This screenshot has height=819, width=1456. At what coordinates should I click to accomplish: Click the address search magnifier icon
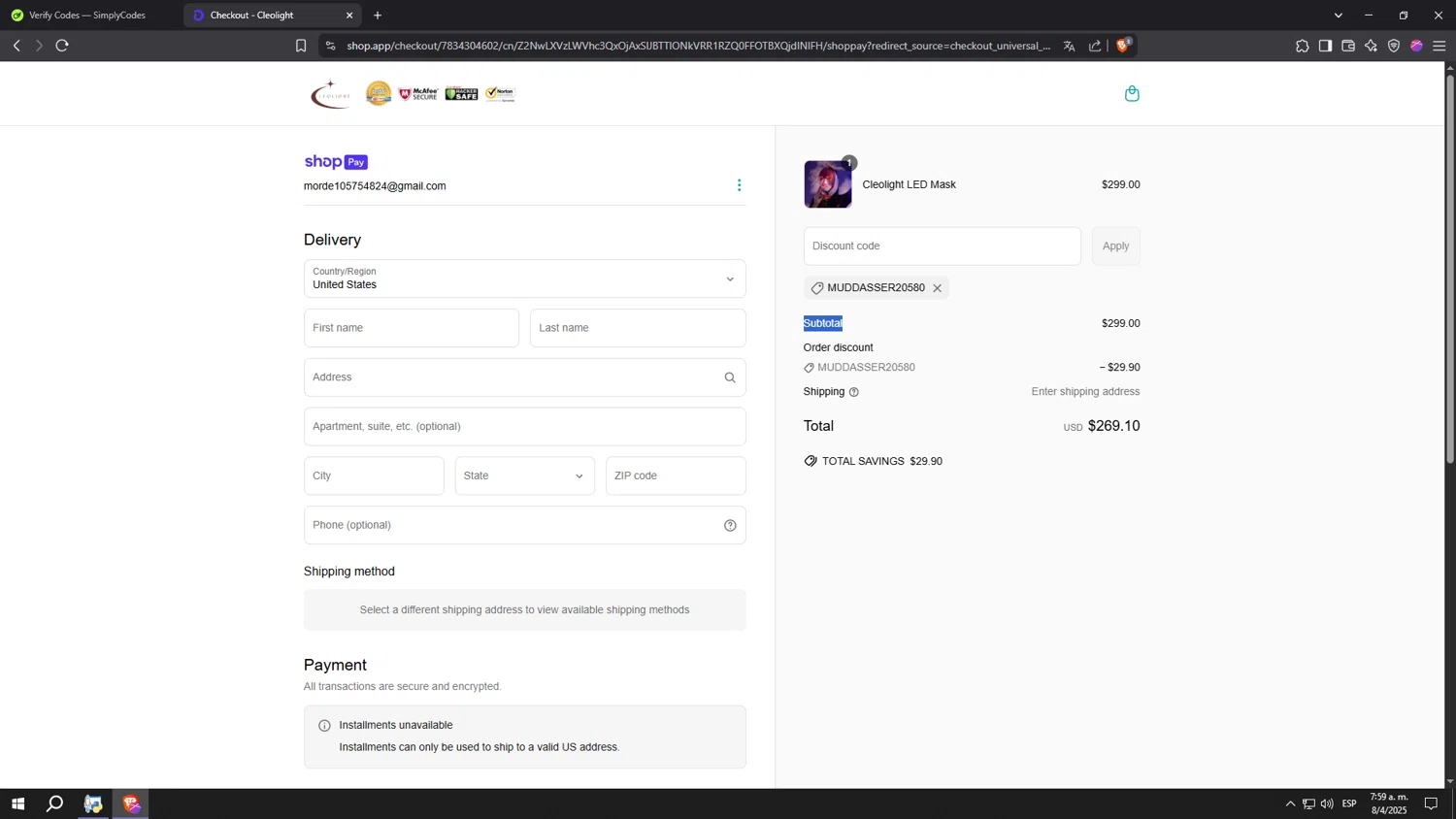tap(730, 377)
